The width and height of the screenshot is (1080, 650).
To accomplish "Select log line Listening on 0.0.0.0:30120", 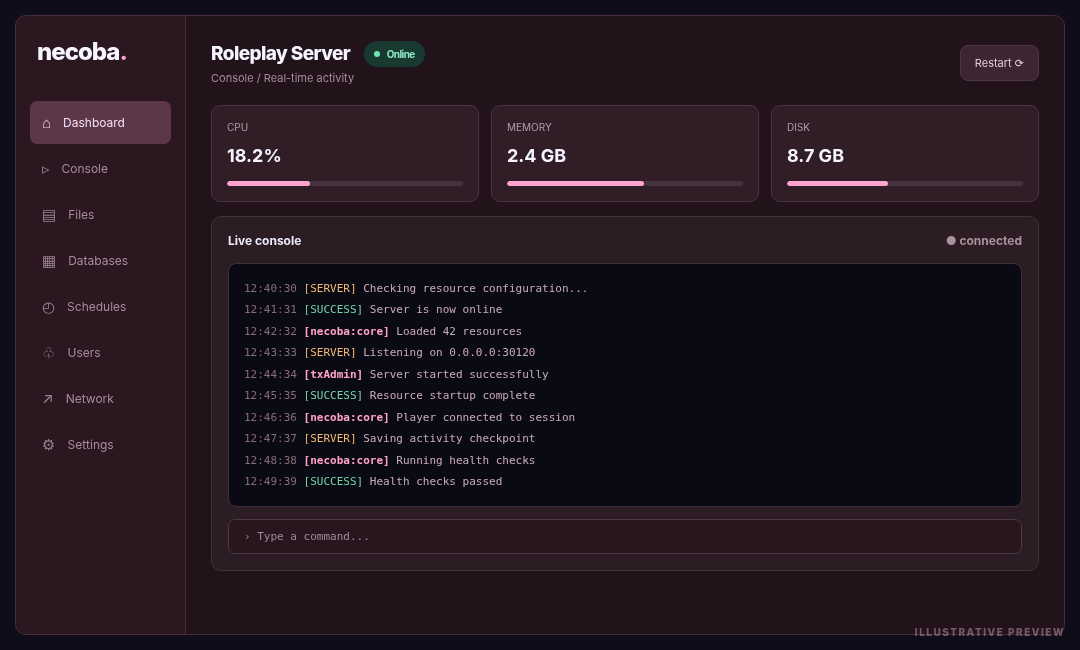I will click(x=389, y=353).
